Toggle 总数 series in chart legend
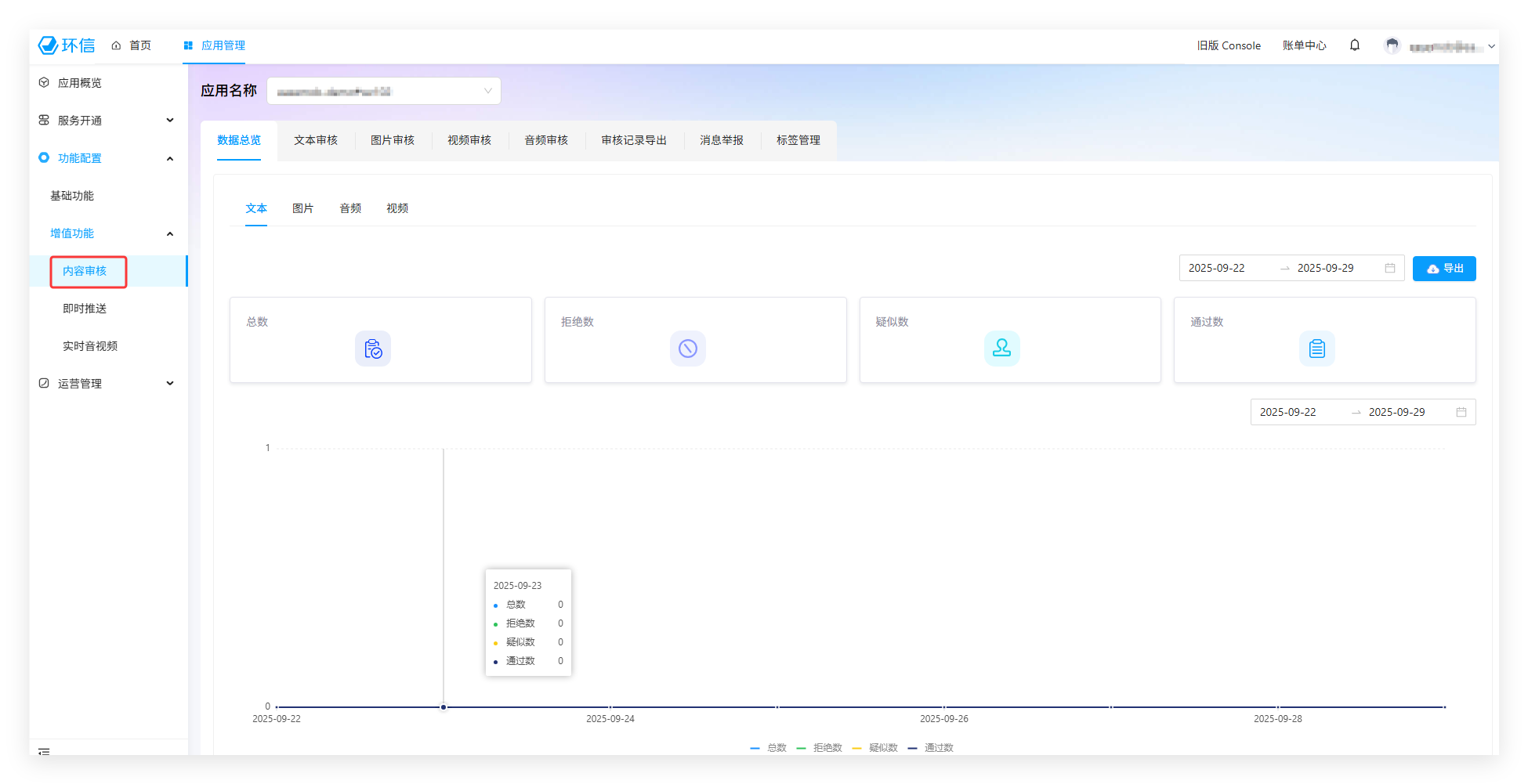1528x784 pixels. click(769, 748)
